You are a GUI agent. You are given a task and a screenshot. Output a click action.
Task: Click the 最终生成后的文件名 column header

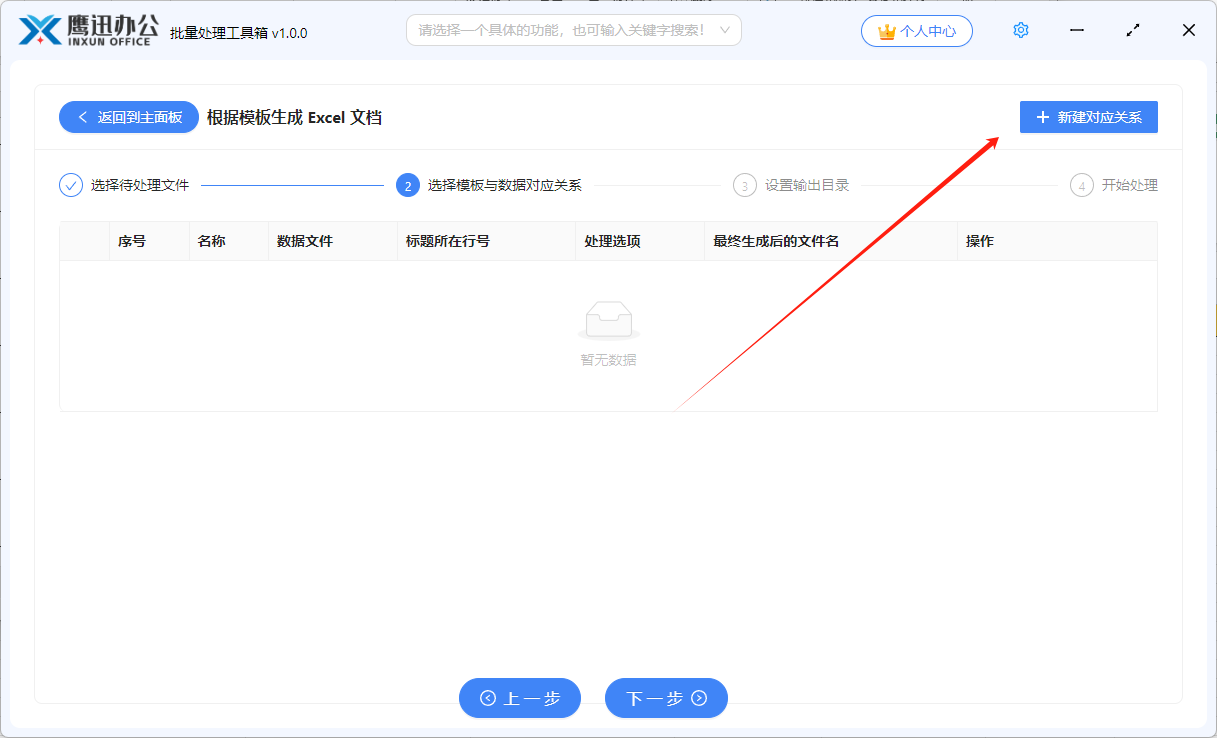click(x=776, y=241)
